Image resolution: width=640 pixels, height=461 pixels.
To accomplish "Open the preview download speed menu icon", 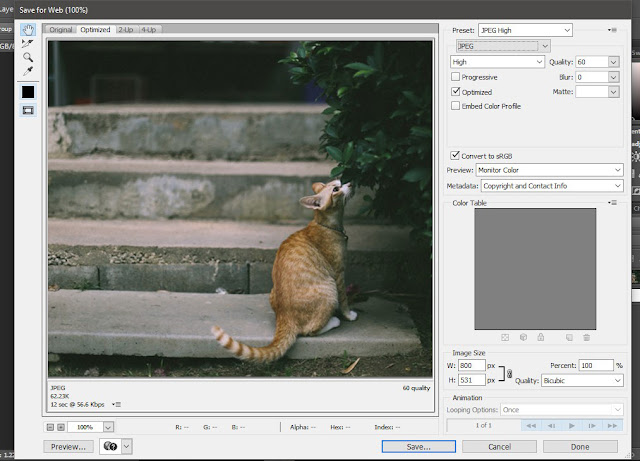I will point(116,405).
